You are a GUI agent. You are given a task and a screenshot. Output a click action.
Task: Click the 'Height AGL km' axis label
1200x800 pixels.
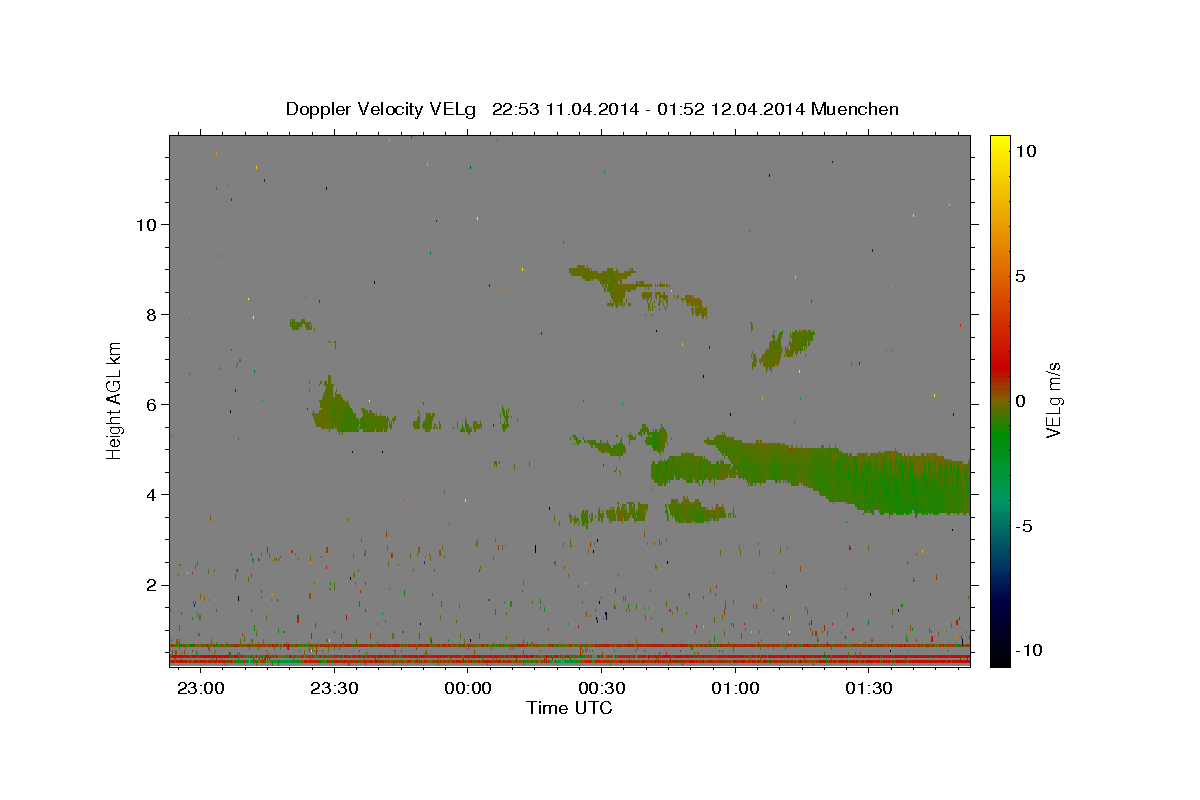pyautogui.click(x=115, y=400)
